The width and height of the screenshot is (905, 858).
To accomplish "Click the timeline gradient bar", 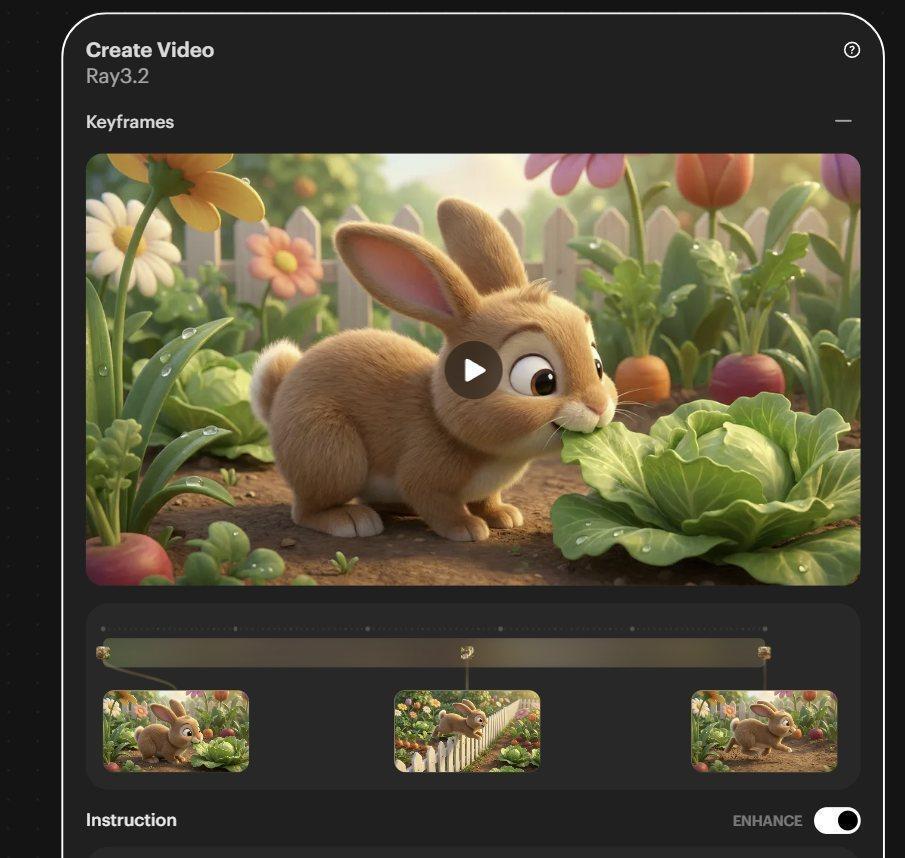I will (434, 653).
